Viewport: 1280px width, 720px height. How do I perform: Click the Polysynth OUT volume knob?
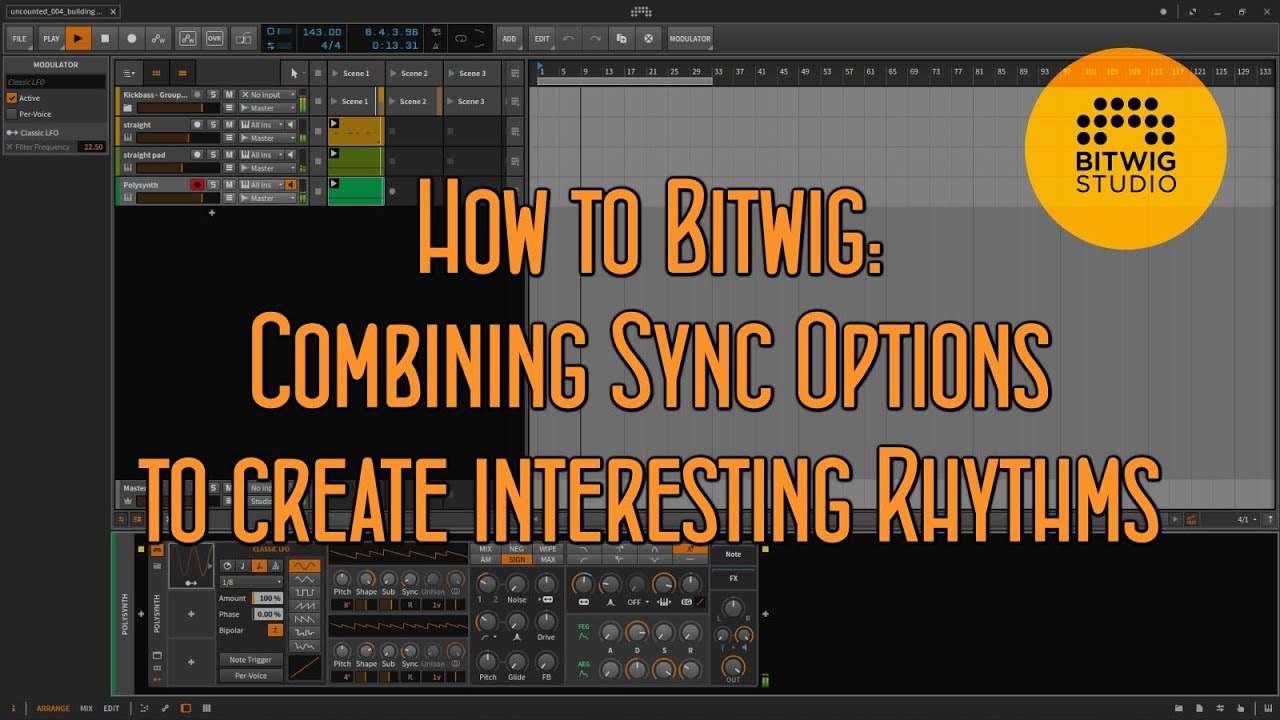pyautogui.click(x=733, y=666)
